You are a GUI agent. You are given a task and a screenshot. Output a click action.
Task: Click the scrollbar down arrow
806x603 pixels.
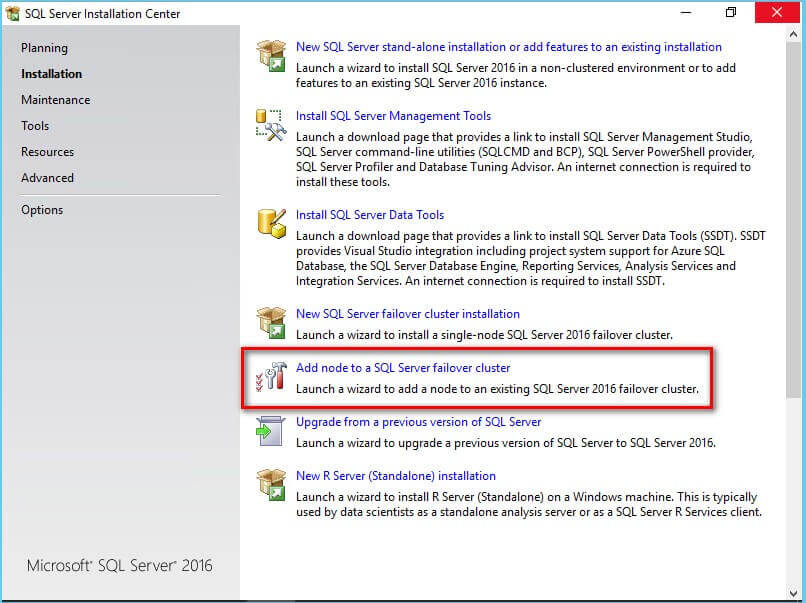tap(793, 593)
